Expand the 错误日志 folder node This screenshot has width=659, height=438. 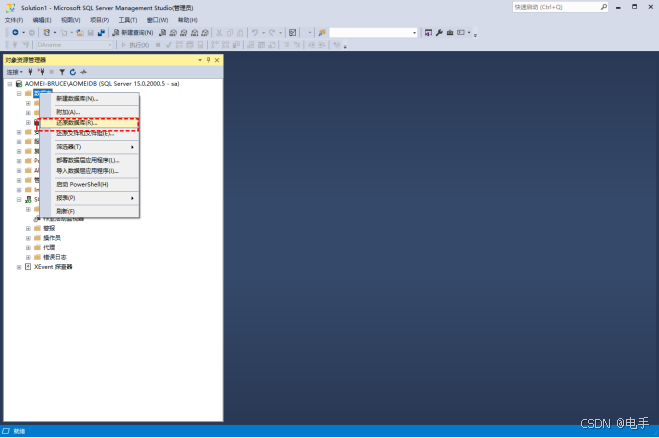click(28, 257)
